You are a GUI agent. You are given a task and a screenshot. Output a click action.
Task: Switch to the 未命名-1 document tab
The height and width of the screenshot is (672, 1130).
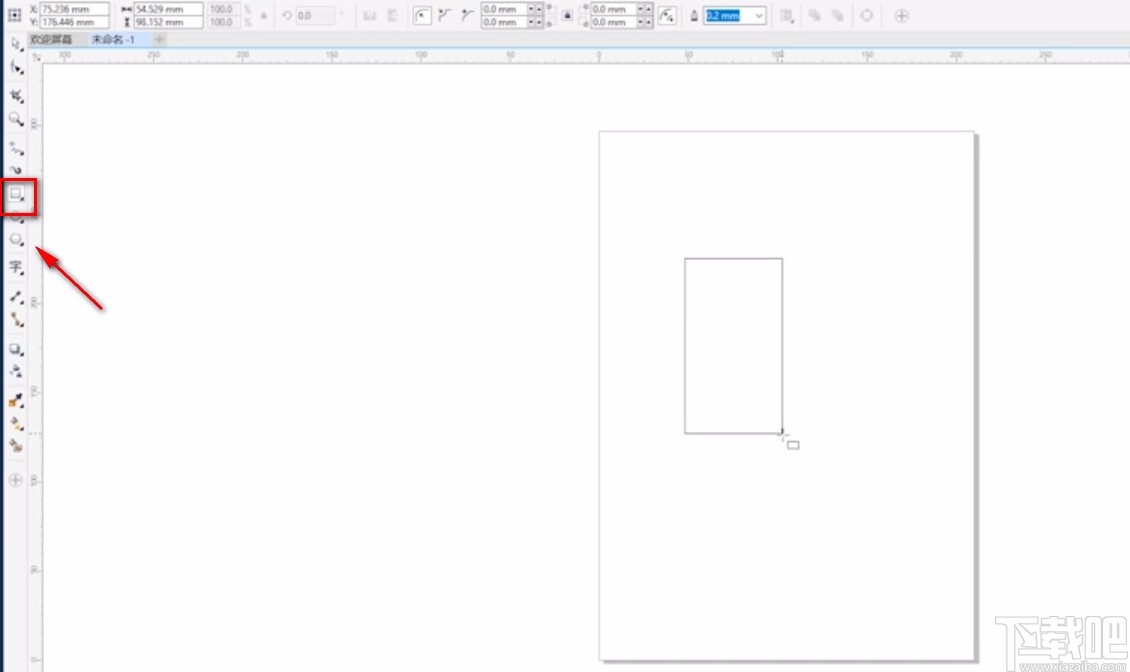[x=113, y=39]
